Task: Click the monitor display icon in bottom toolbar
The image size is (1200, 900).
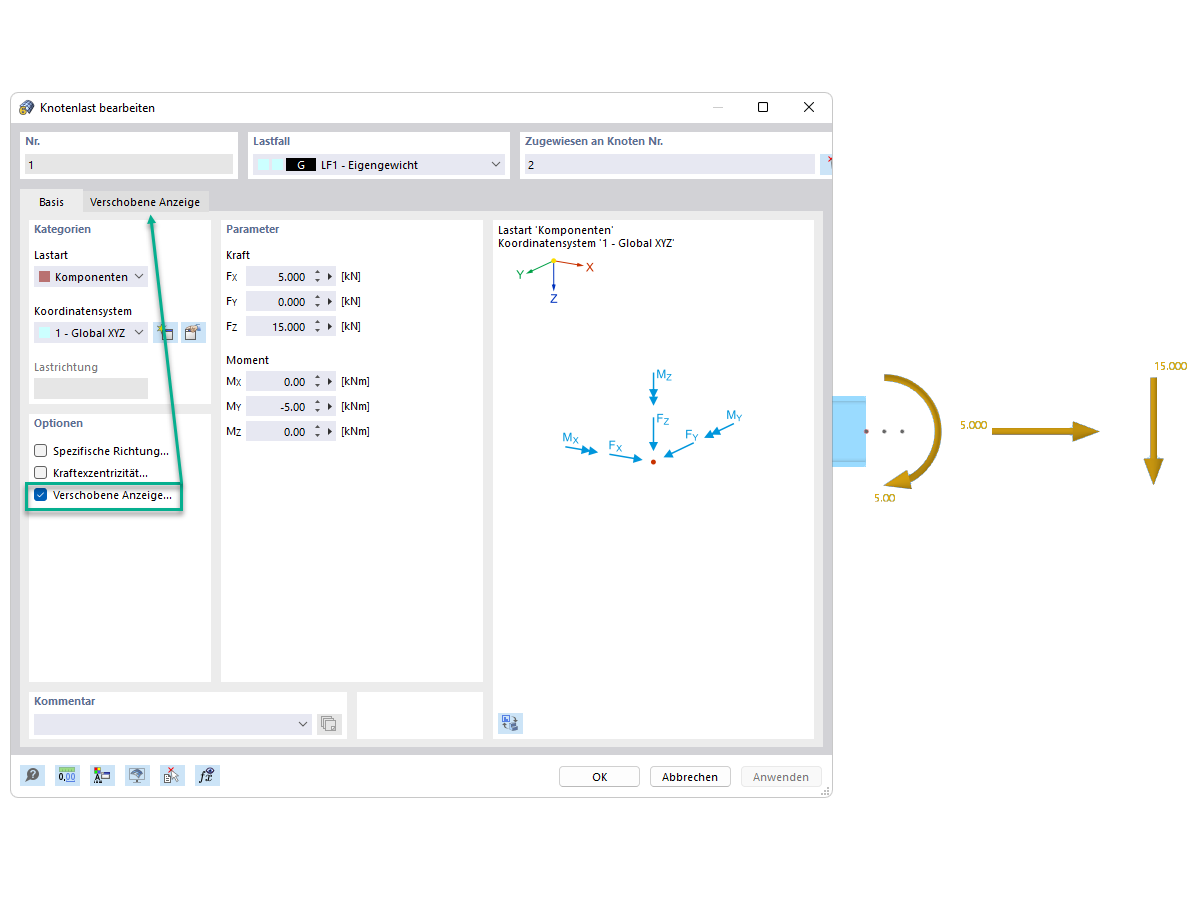Action: tap(137, 775)
